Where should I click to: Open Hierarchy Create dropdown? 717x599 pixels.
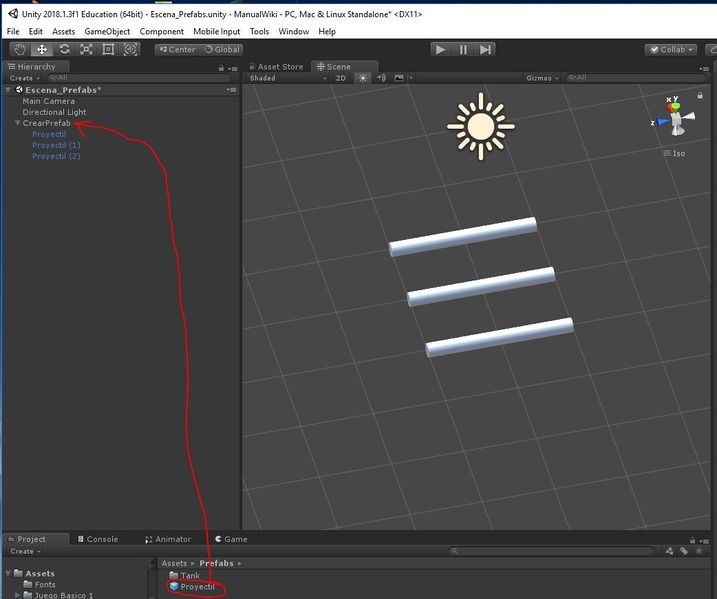24,78
